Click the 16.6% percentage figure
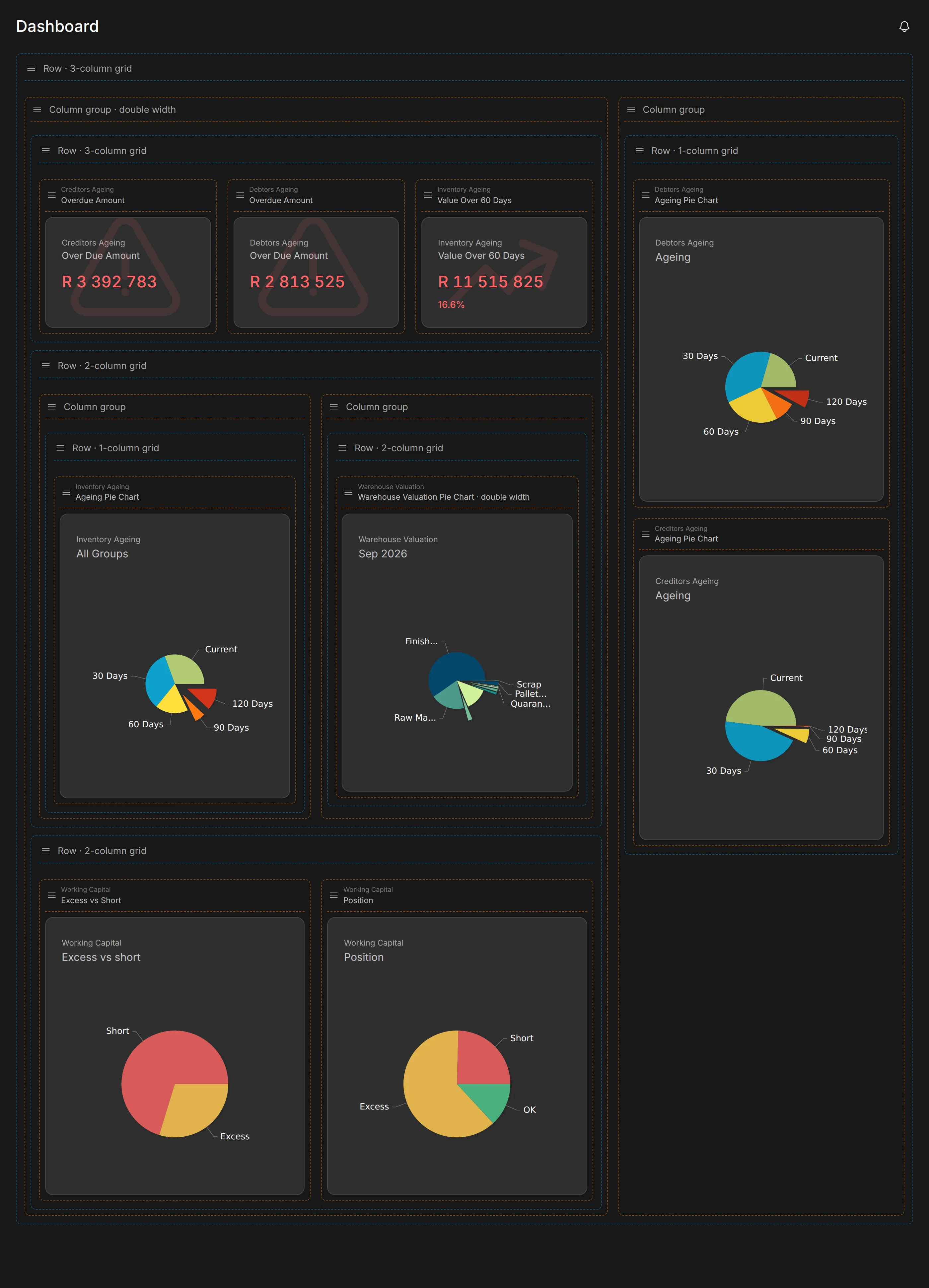Screen dimensions: 929x1288 coord(451,305)
